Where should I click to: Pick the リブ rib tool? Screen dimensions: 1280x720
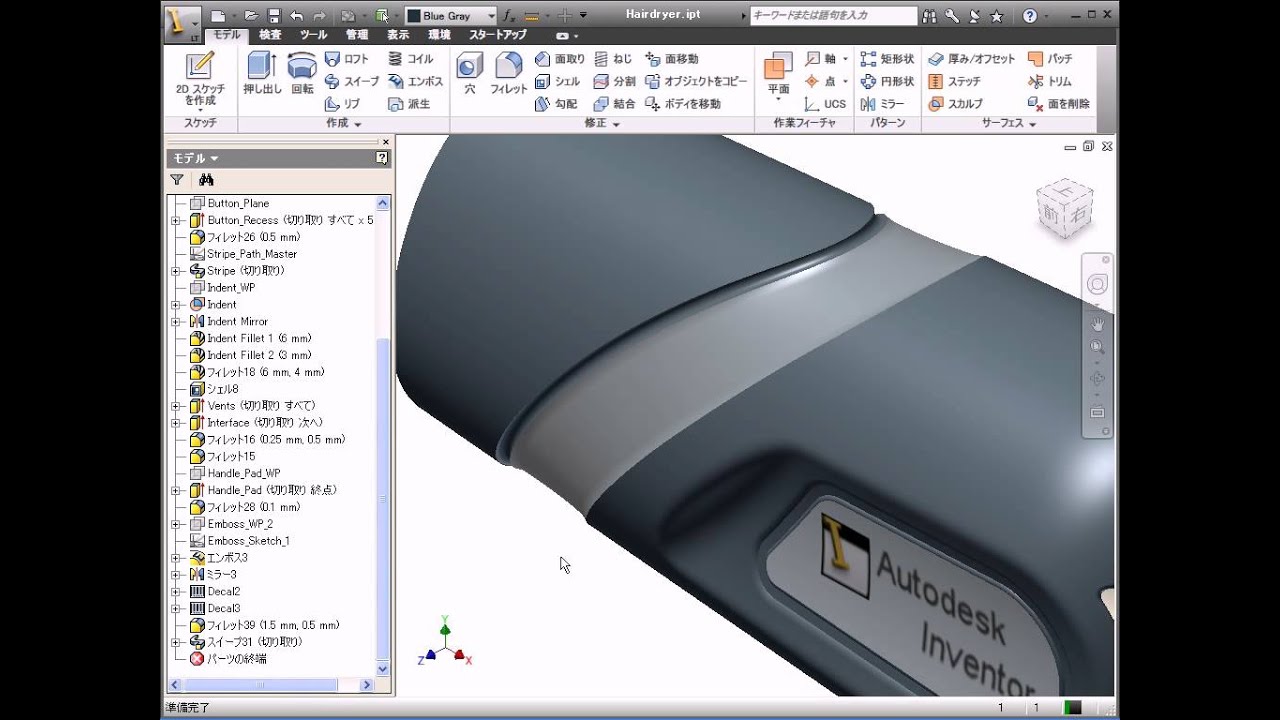click(x=343, y=103)
